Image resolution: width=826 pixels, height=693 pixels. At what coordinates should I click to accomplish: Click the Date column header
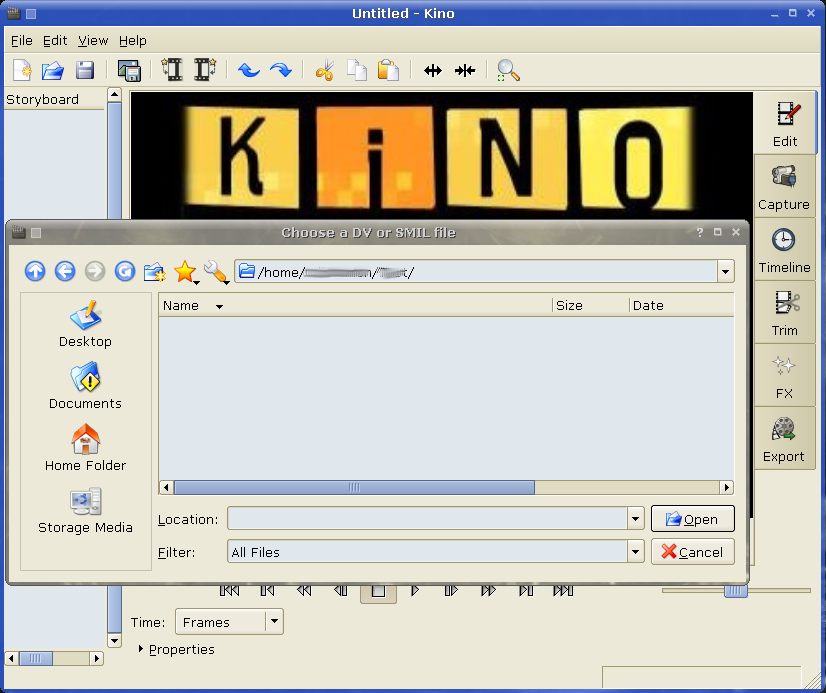click(x=682, y=305)
